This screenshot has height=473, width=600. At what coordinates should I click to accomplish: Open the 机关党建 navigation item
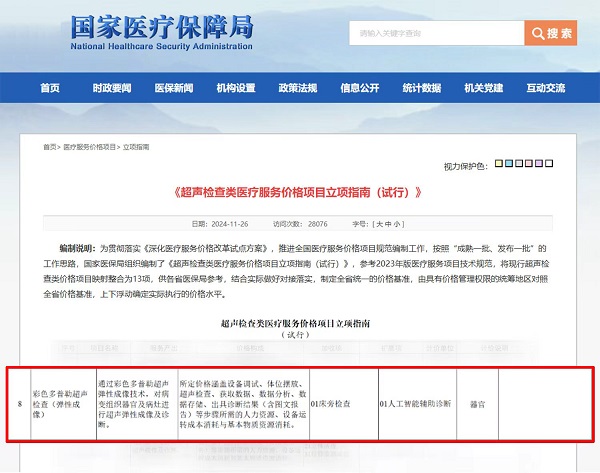(484, 88)
